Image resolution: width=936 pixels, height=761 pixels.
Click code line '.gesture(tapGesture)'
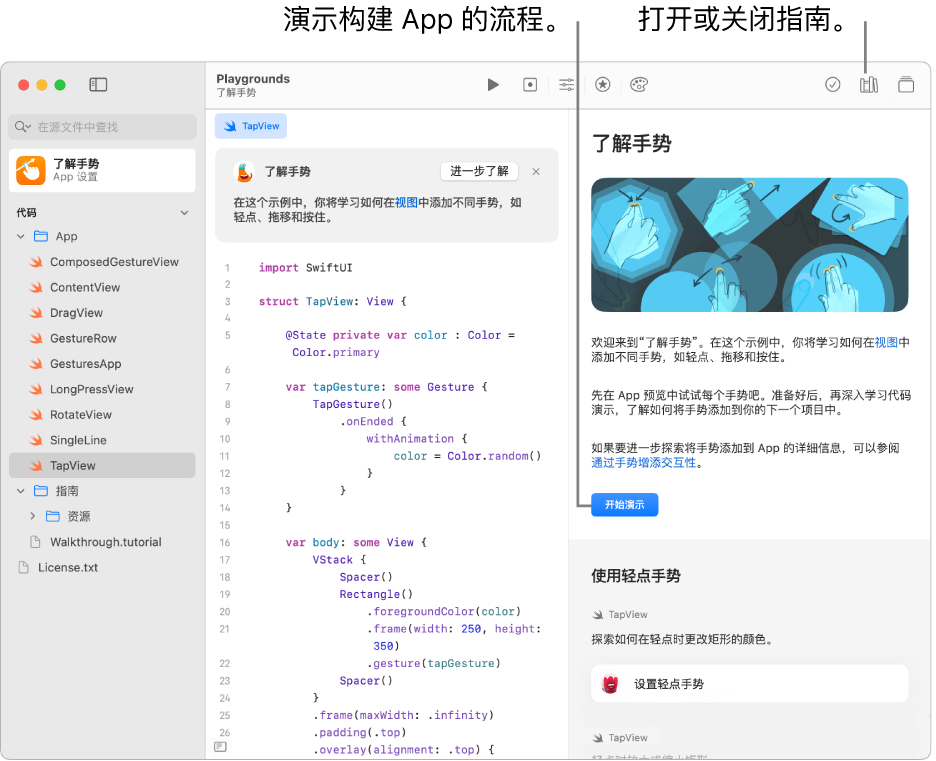(433, 664)
